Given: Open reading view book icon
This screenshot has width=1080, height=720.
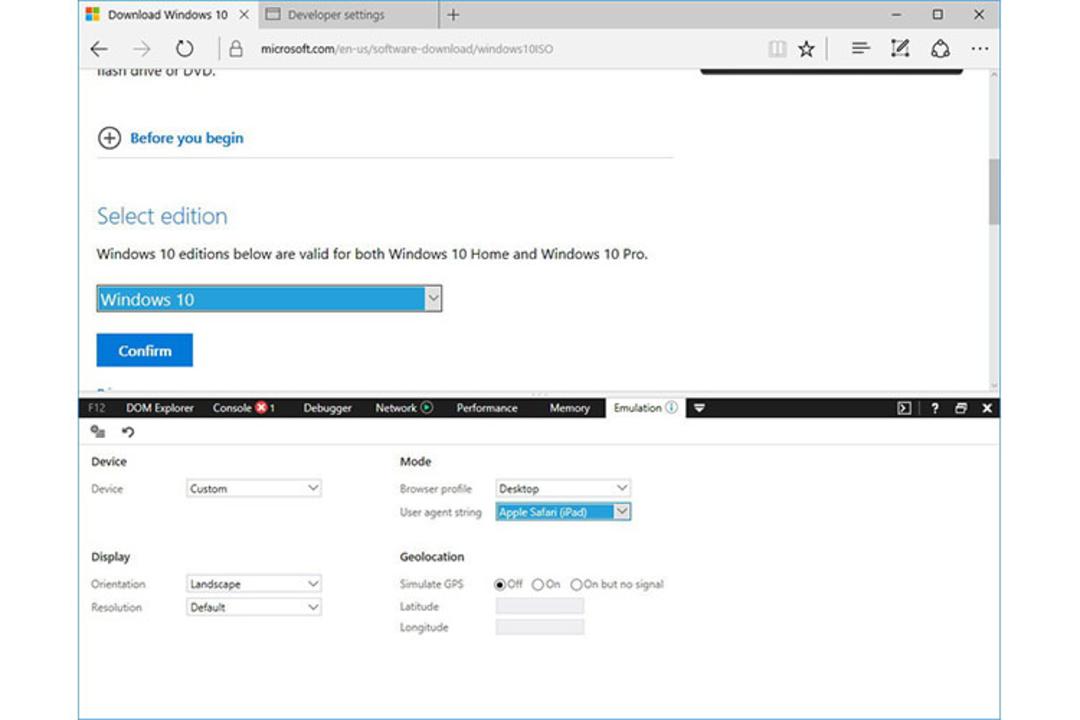Looking at the screenshot, I should coord(777,49).
